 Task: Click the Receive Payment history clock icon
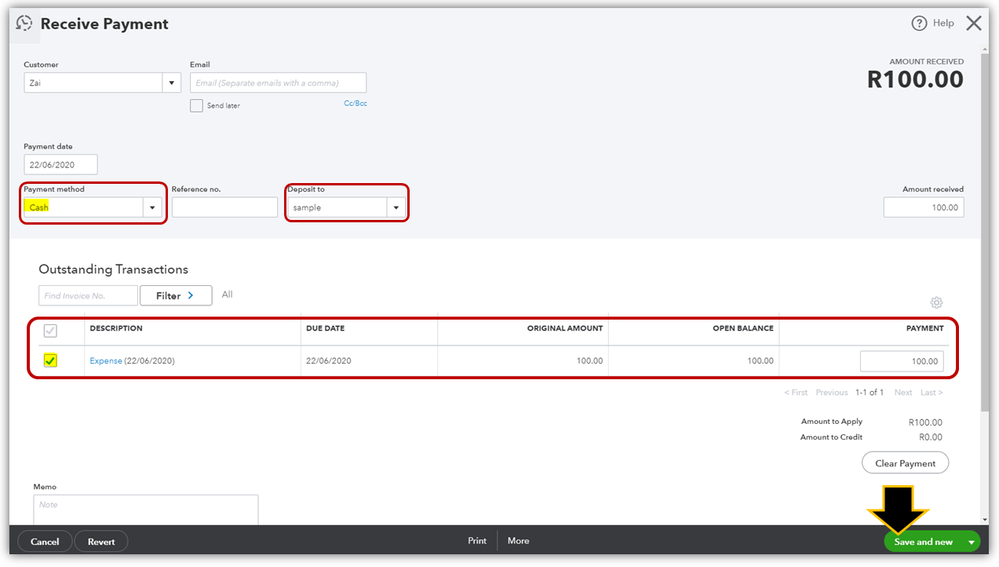24,24
